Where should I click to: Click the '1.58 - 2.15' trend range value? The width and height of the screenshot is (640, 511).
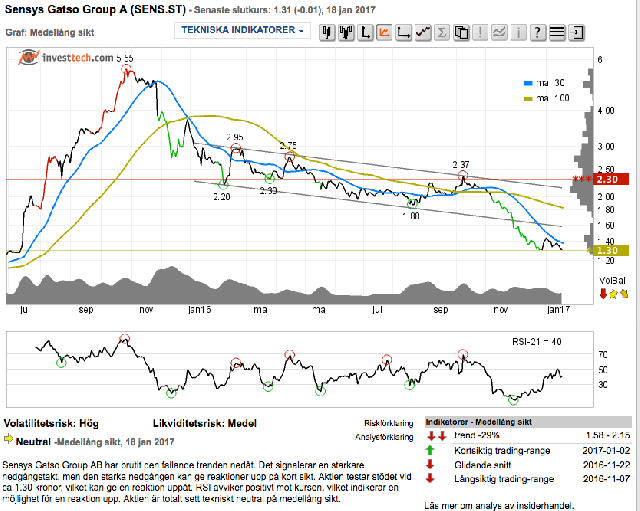click(608, 435)
